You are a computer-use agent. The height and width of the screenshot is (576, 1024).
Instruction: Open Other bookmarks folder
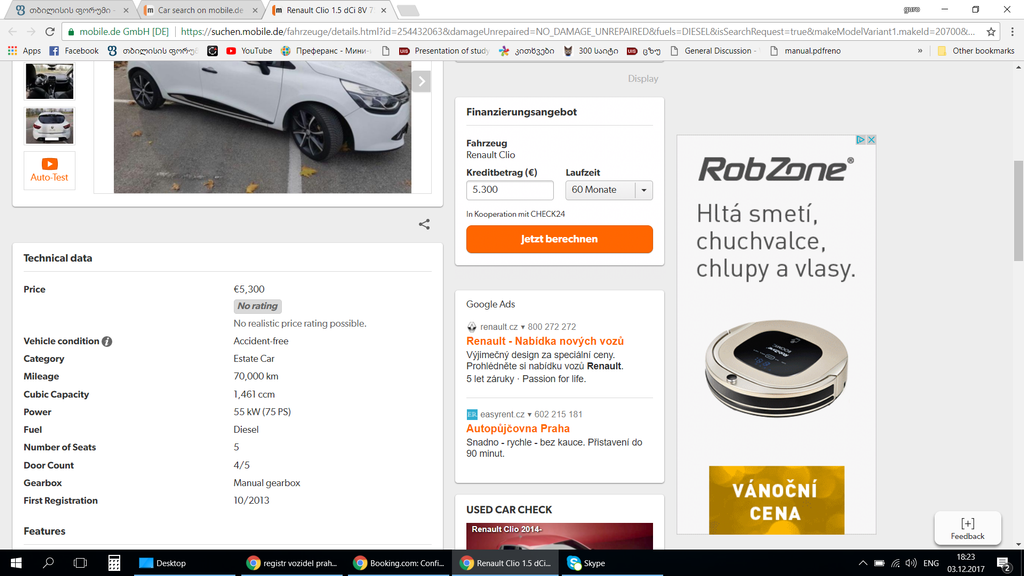976,50
